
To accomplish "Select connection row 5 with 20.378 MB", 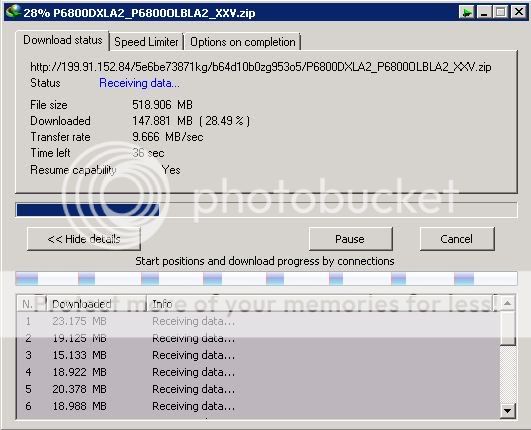I will 258,389.
